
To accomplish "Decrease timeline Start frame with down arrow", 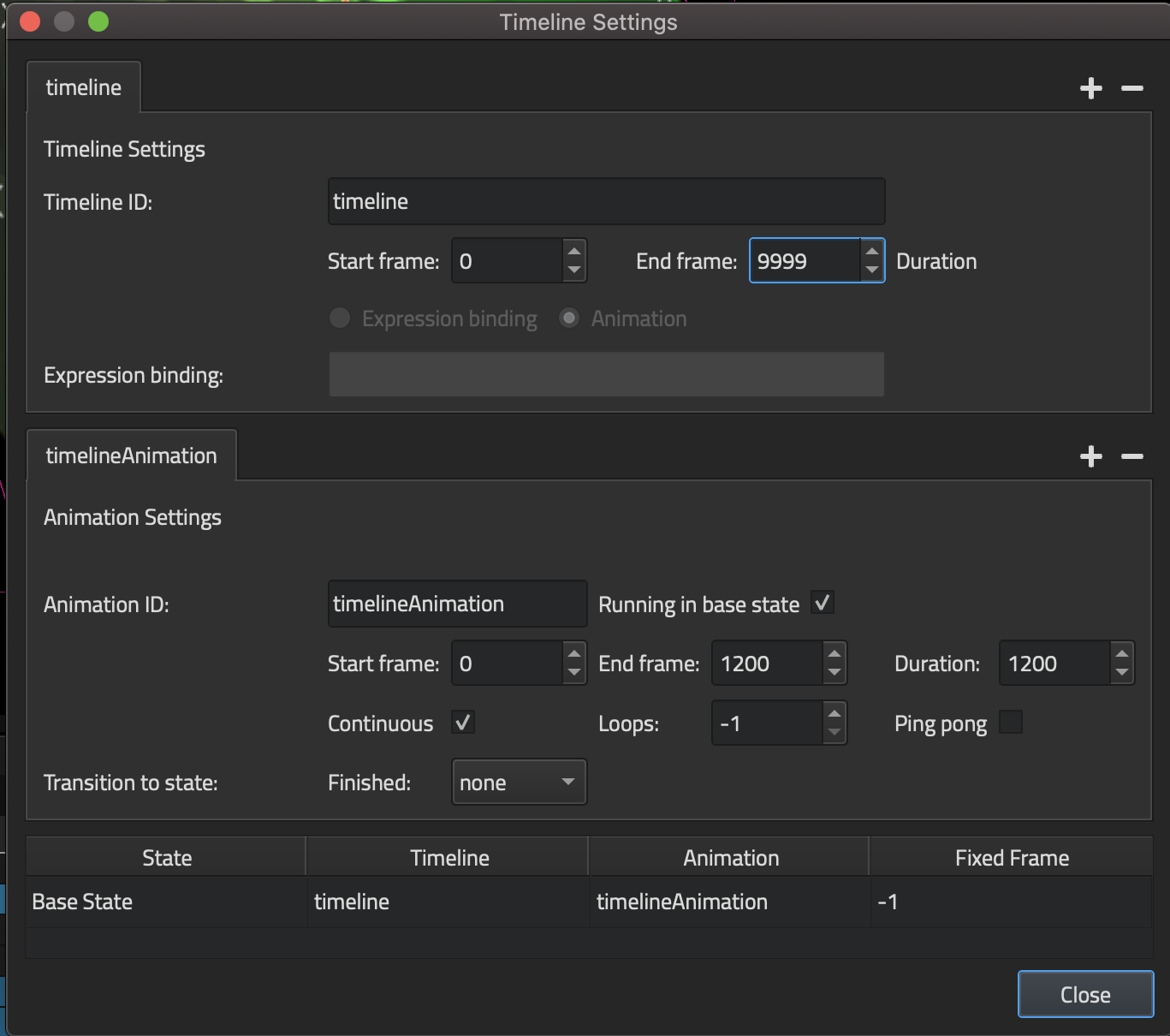I will (574, 271).
